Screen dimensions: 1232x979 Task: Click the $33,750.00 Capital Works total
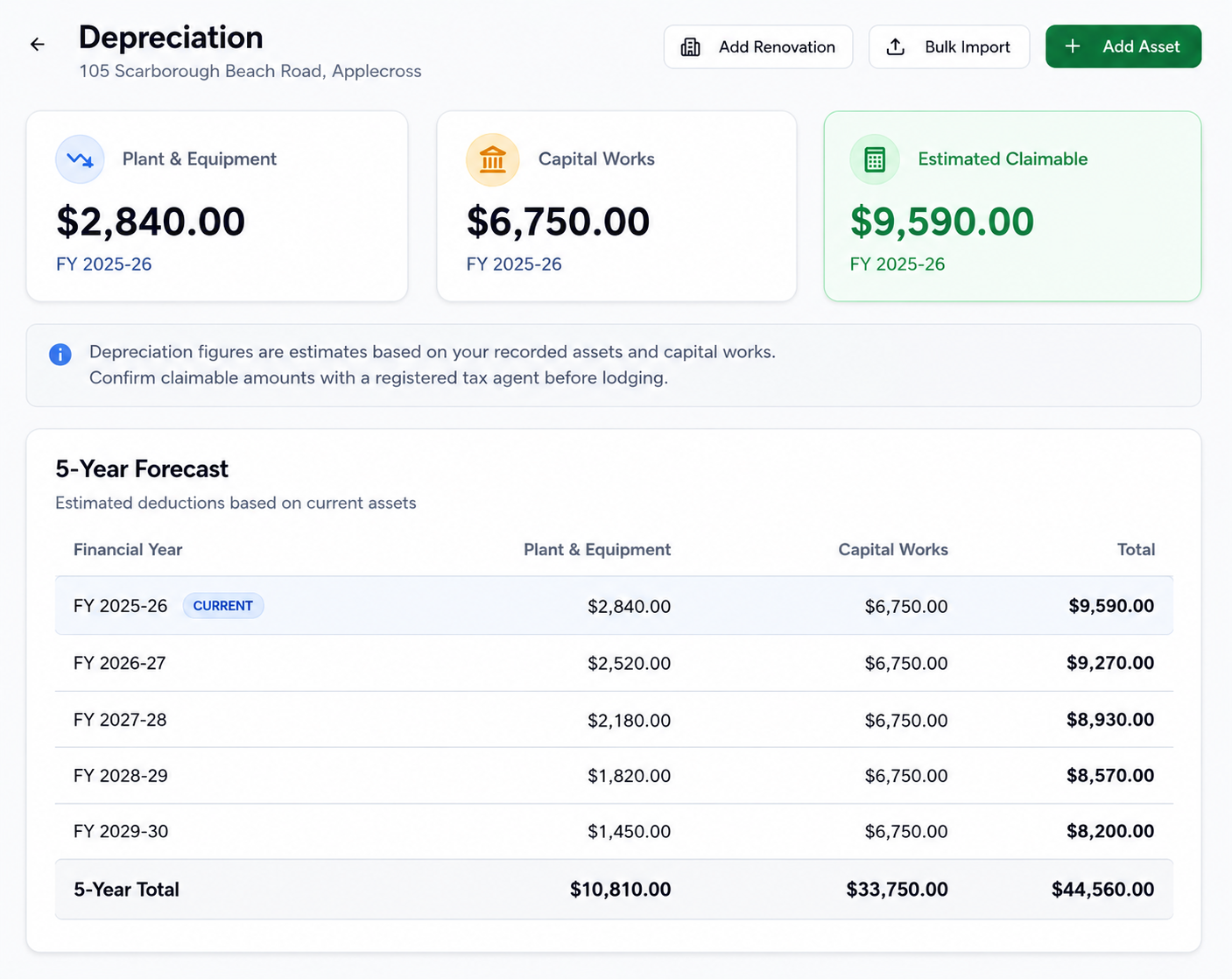pos(898,890)
